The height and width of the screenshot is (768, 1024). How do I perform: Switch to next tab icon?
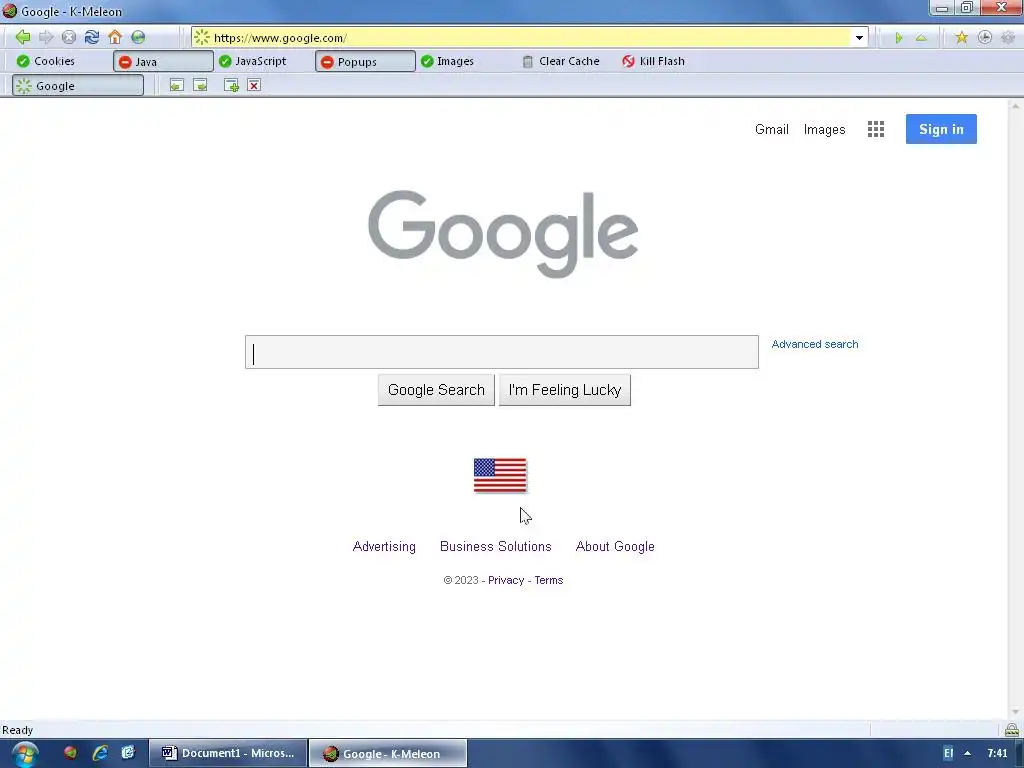click(200, 85)
